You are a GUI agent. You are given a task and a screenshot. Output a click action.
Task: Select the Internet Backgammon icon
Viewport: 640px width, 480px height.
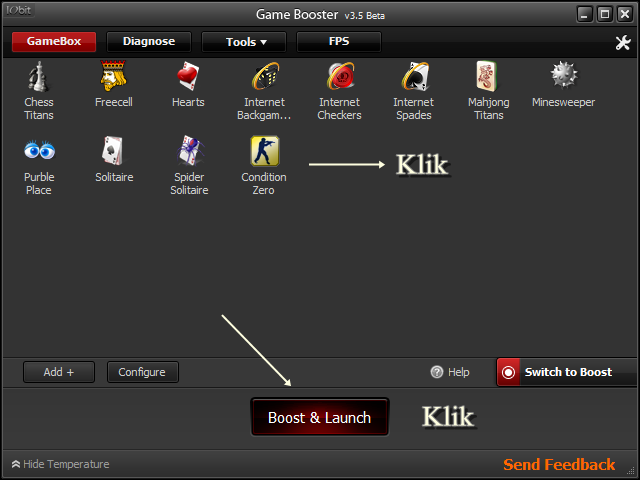(x=265, y=76)
